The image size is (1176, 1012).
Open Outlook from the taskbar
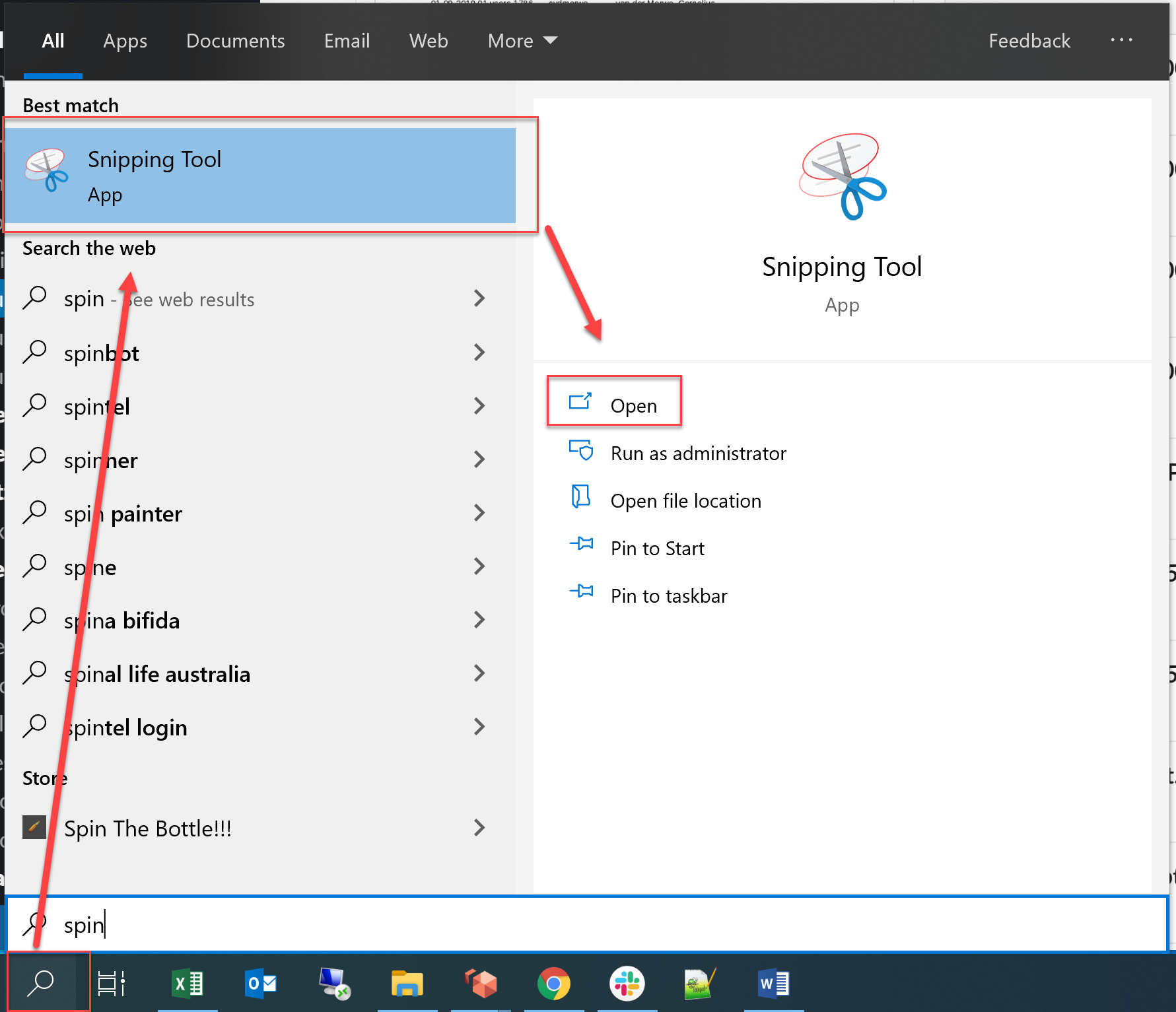tap(260, 984)
